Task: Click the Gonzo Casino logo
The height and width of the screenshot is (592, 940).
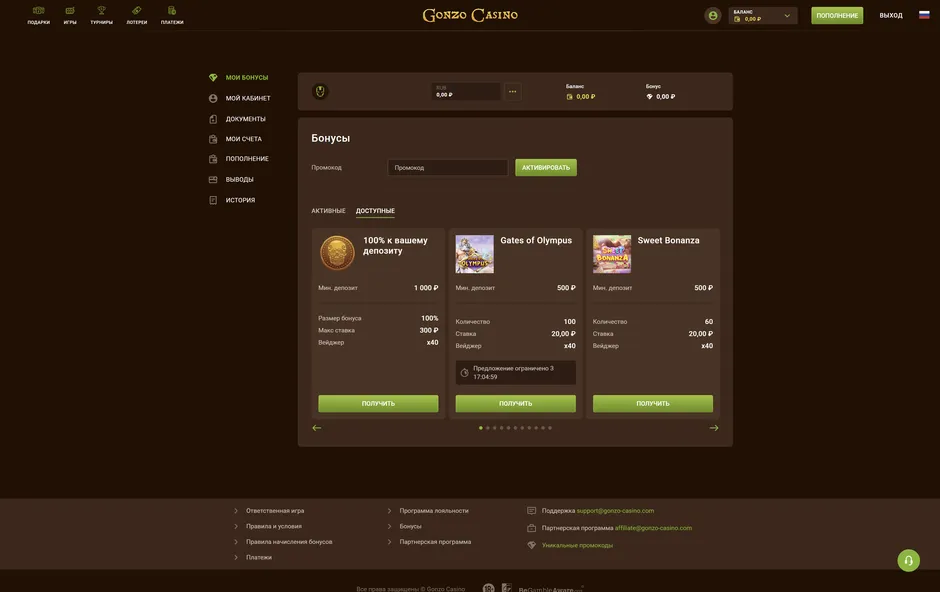Action: click(470, 15)
